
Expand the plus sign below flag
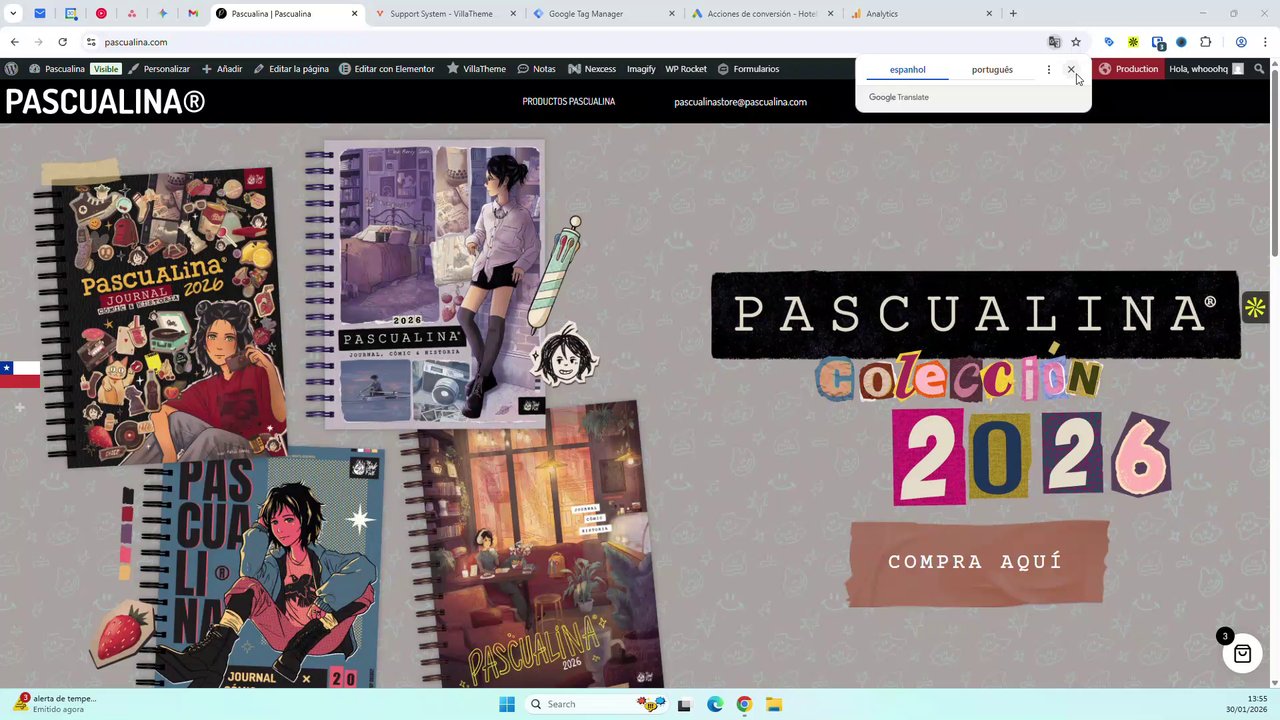click(19, 407)
